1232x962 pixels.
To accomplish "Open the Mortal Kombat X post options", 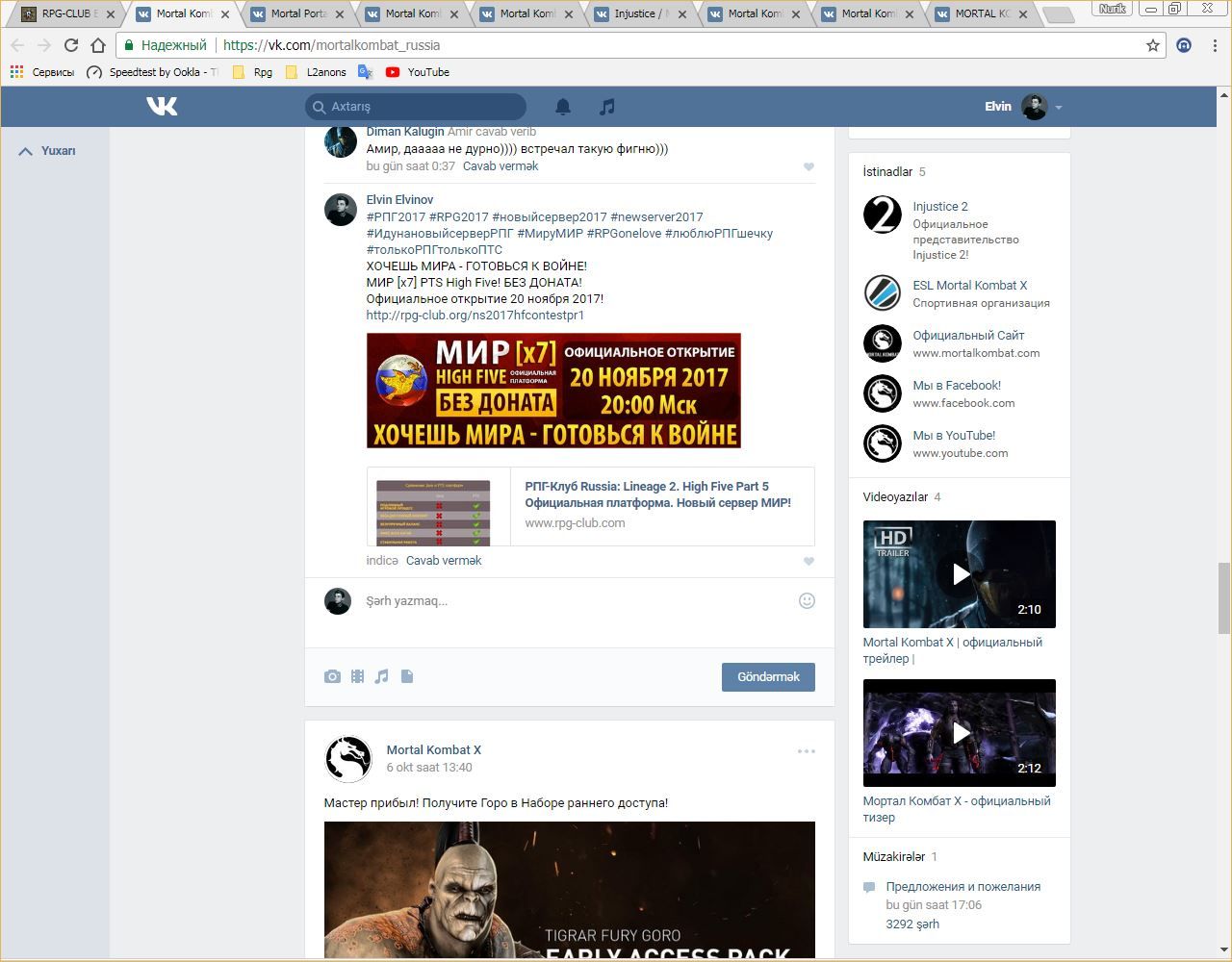I will click(806, 751).
